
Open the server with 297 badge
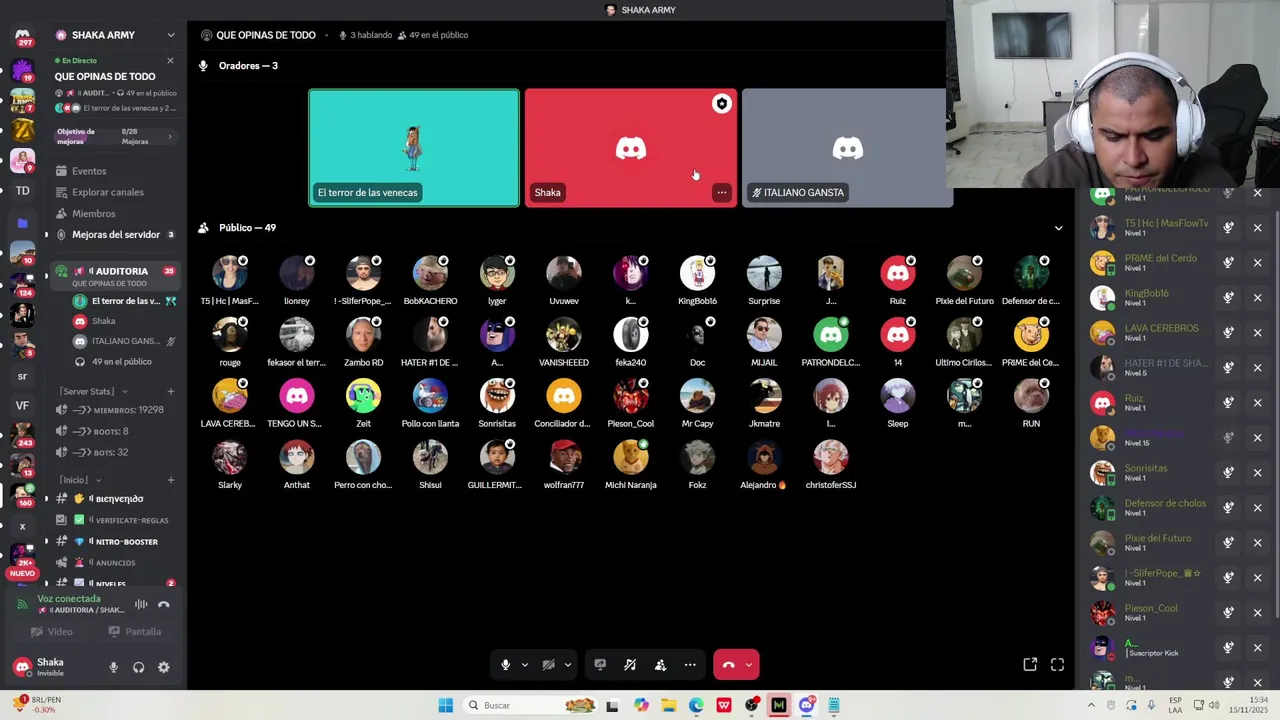point(22,37)
